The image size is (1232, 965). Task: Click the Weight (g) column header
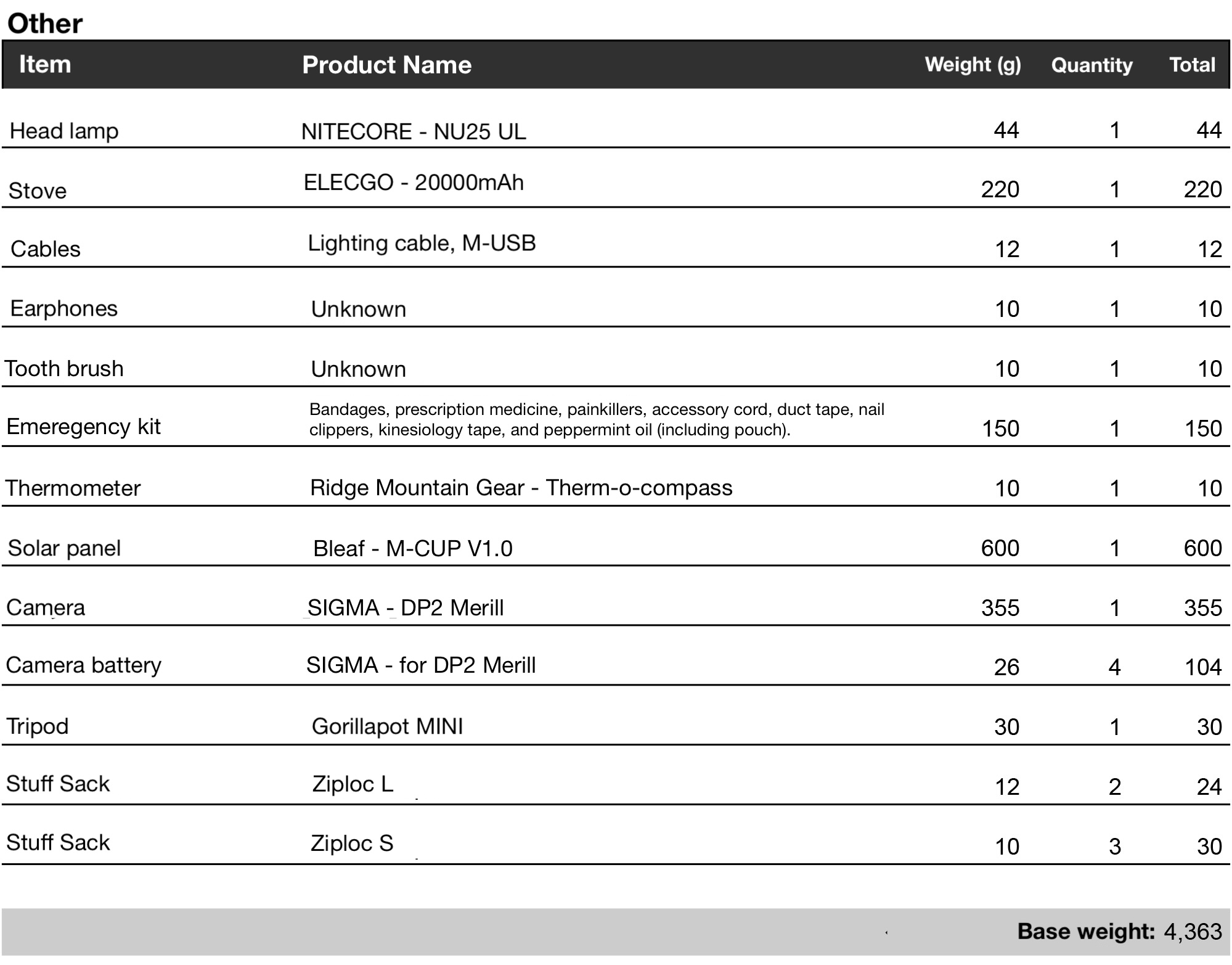[973, 65]
